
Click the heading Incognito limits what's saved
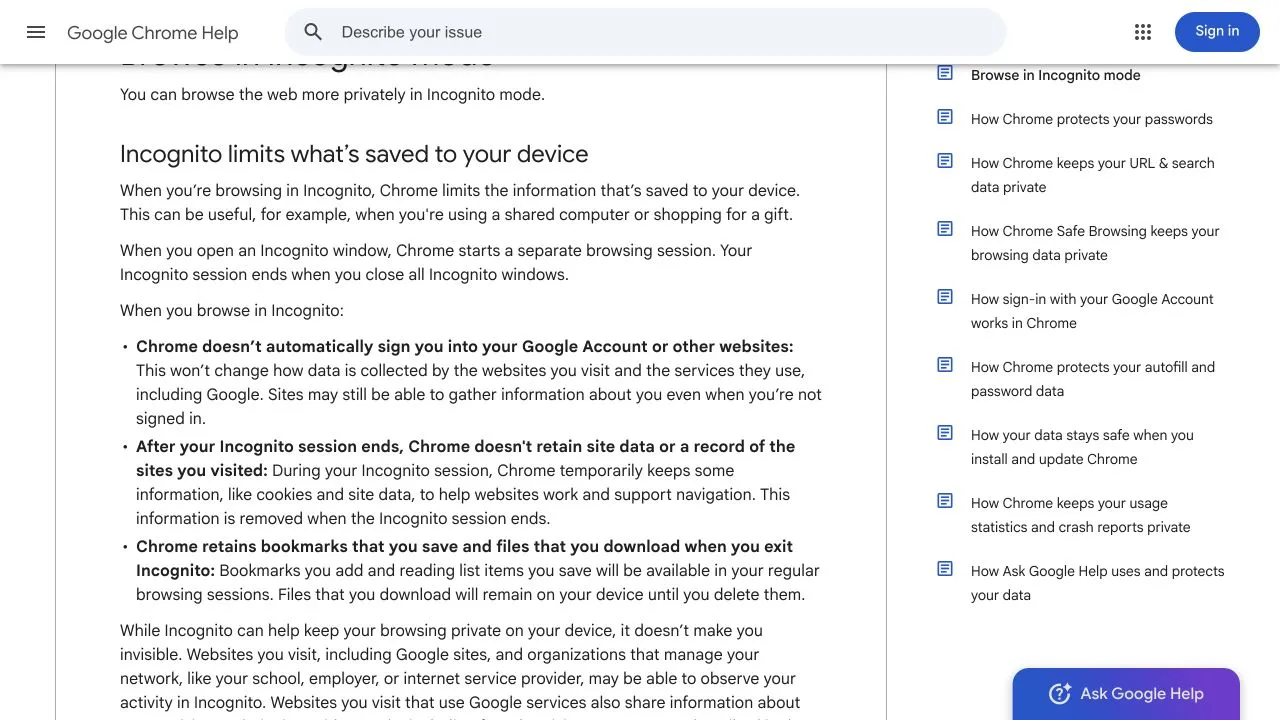[354, 154]
